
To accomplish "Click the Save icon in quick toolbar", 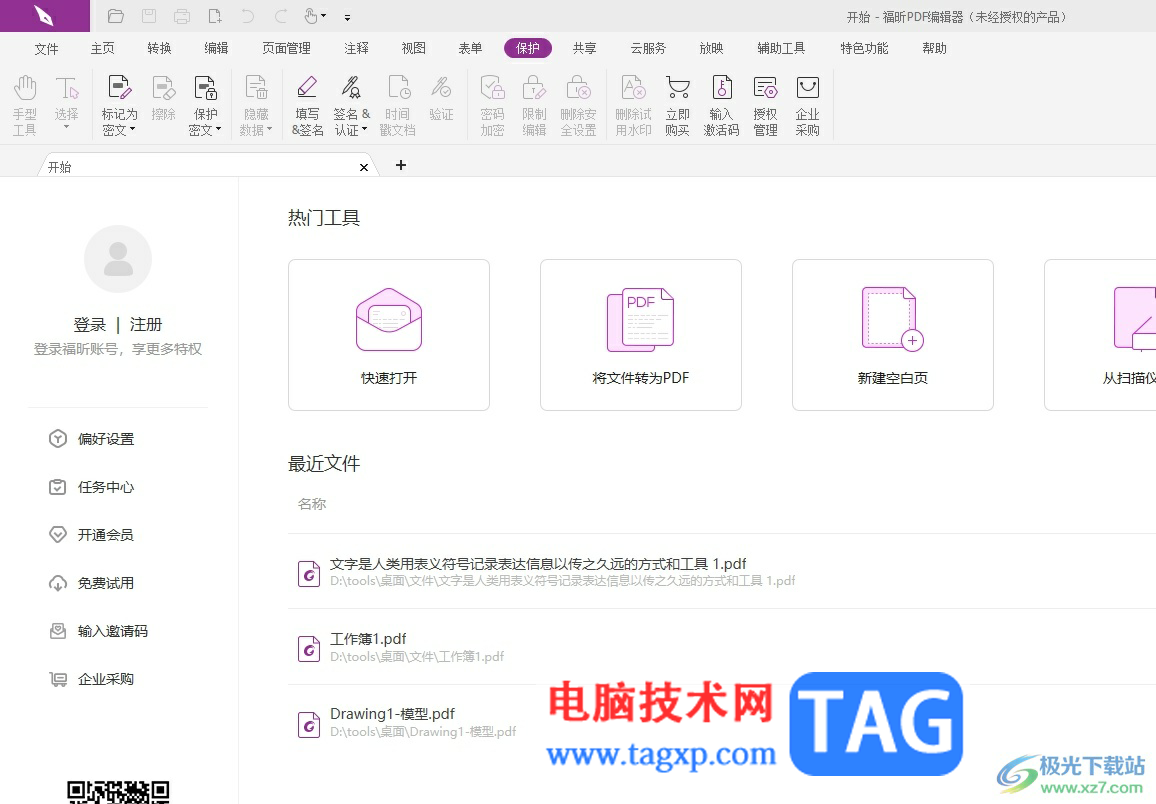I will click(x=149, y=16).
